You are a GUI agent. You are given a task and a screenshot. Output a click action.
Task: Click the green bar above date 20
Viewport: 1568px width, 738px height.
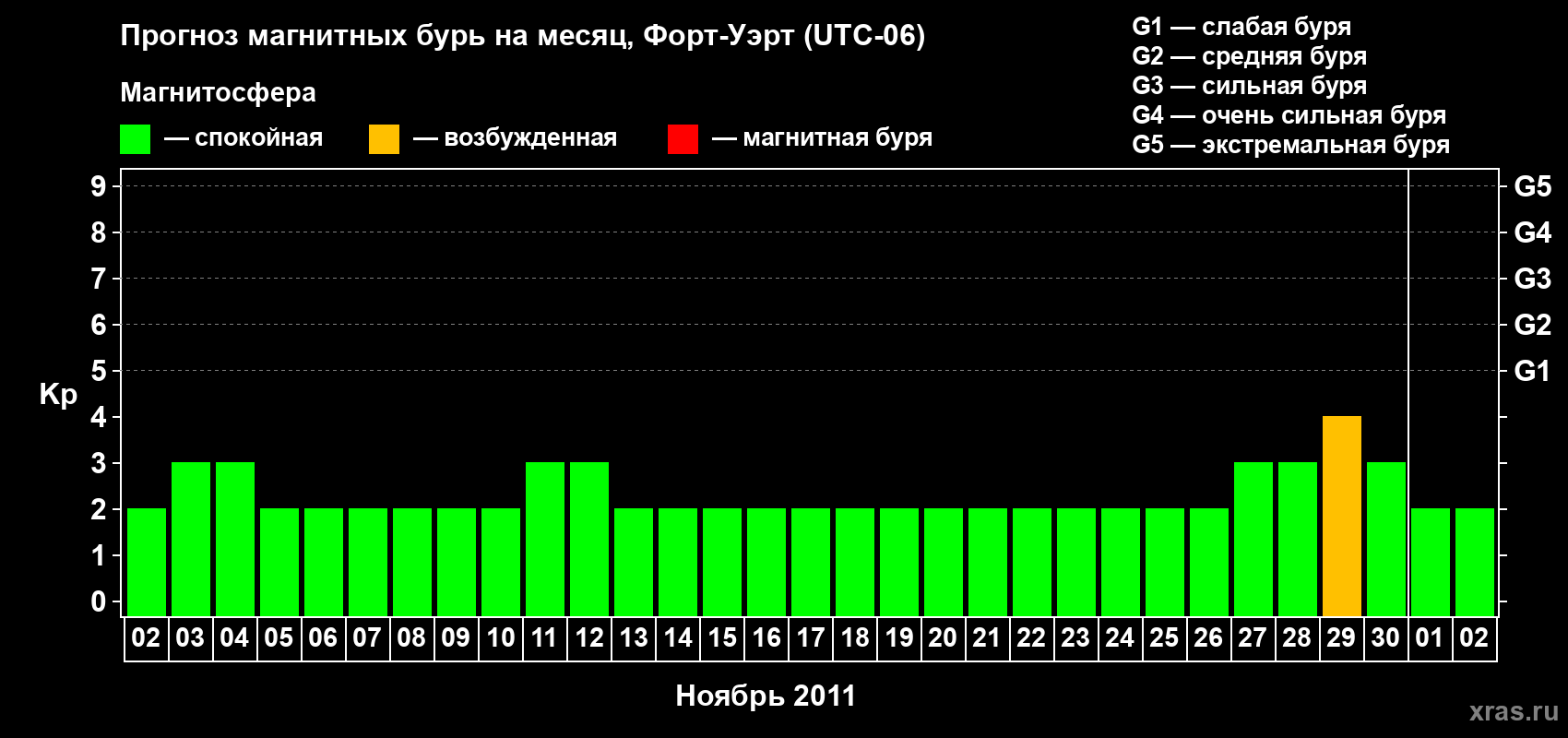click(x=944, y=563)
